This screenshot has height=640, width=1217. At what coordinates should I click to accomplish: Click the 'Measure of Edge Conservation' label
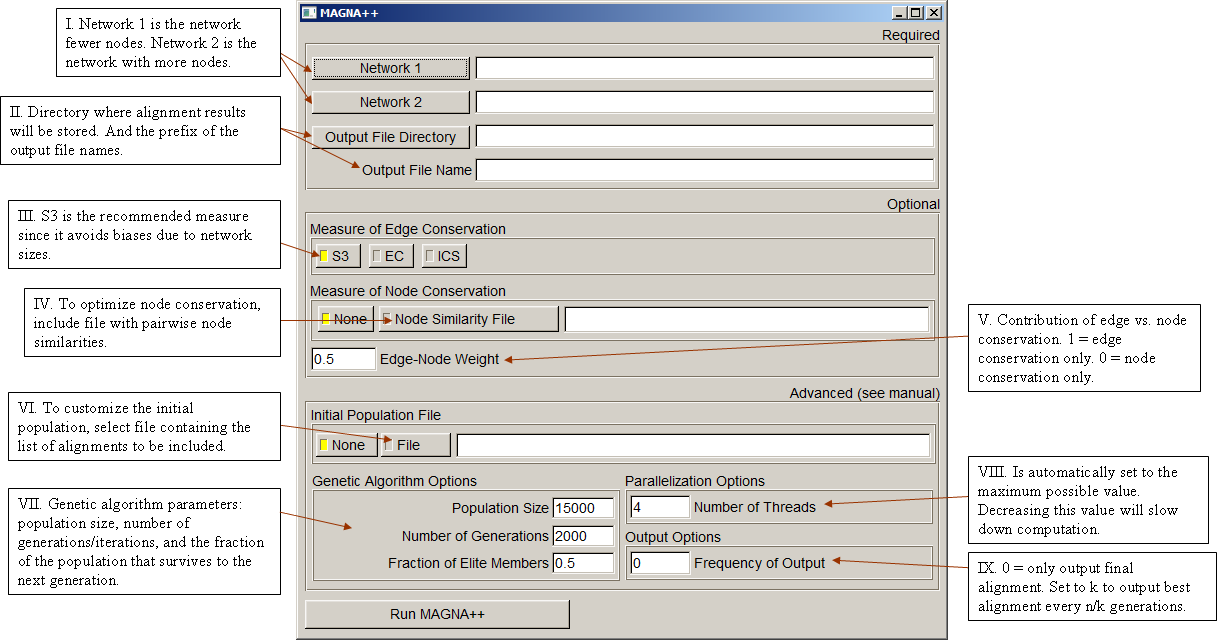[x=408, y=229]
